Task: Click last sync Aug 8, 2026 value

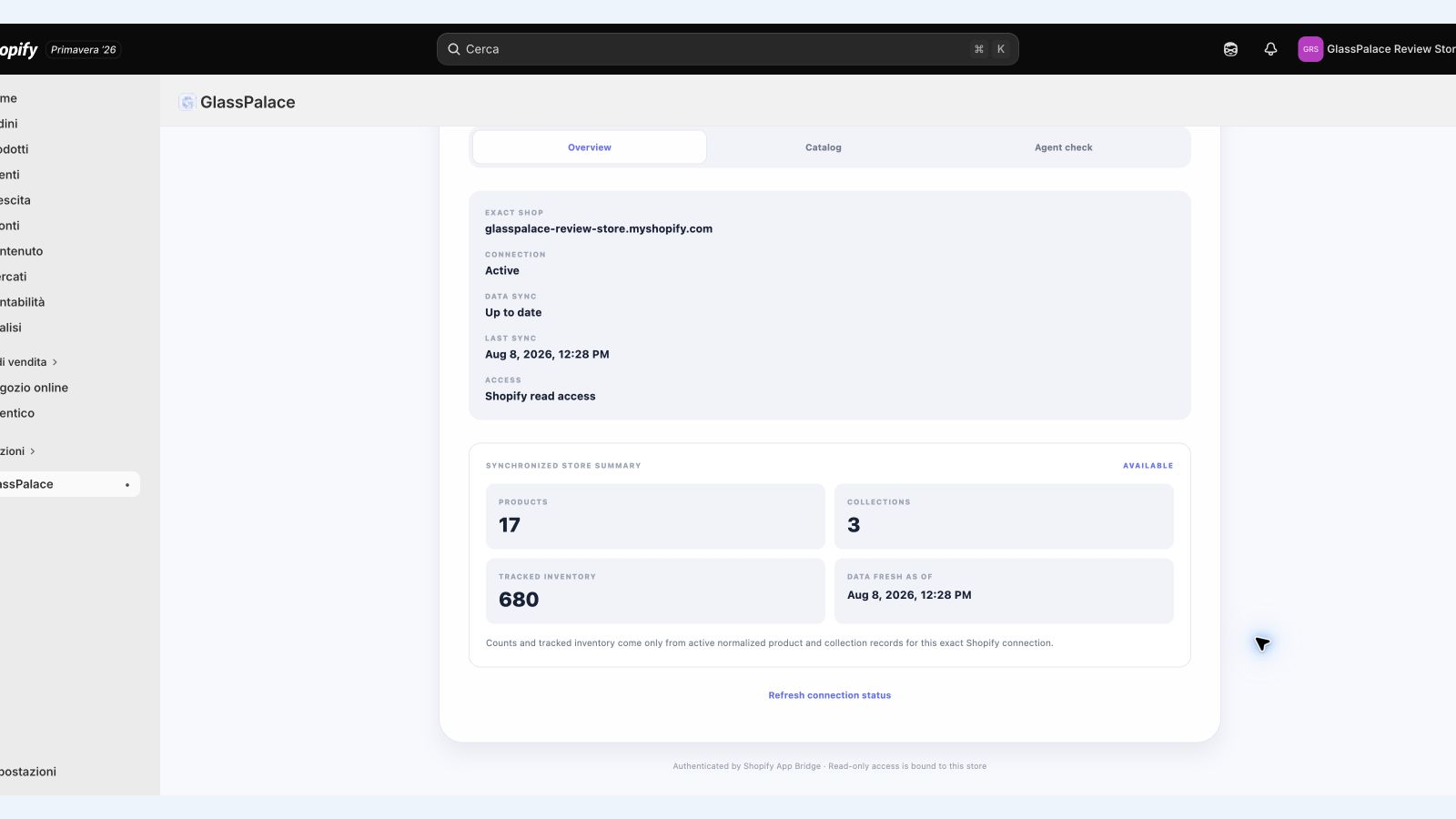Action: pyautogui.click(x=547, y=355)
